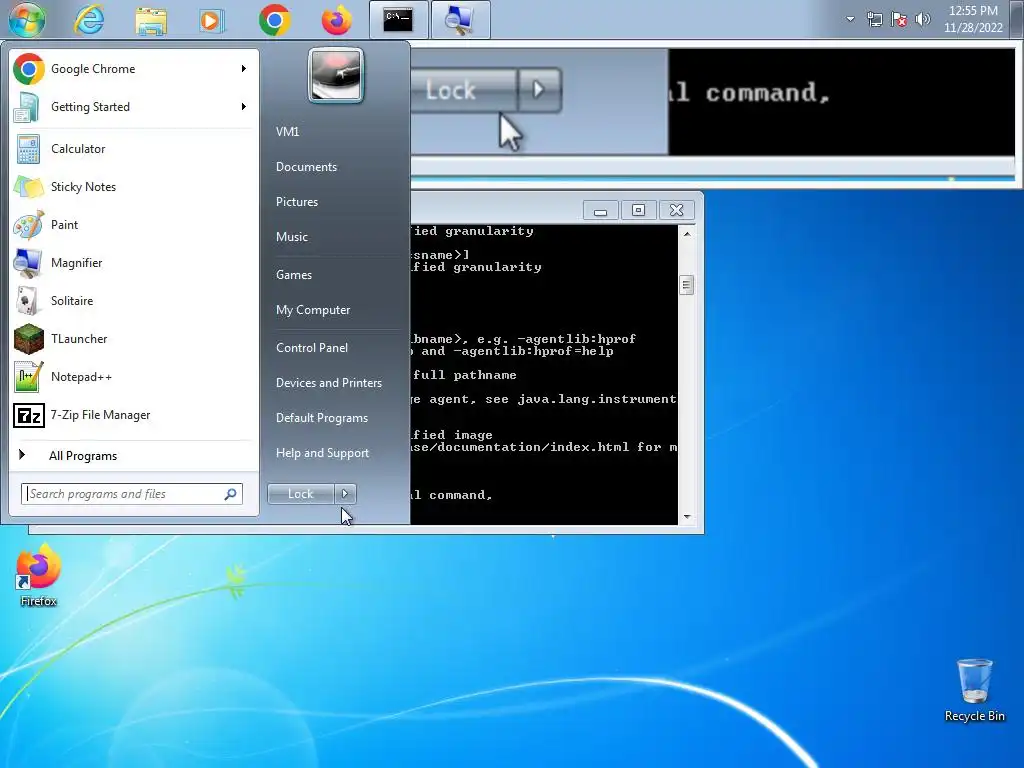1024x768 pixels.
Task: Open Windows Explorer from taskbar
Action: click(151, 20)
